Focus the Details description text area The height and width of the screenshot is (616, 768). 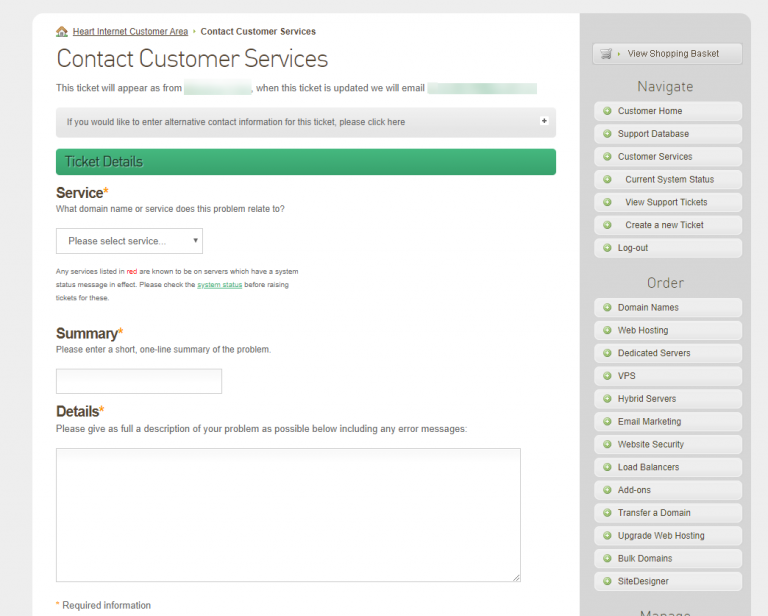click(x=288, y=514)
